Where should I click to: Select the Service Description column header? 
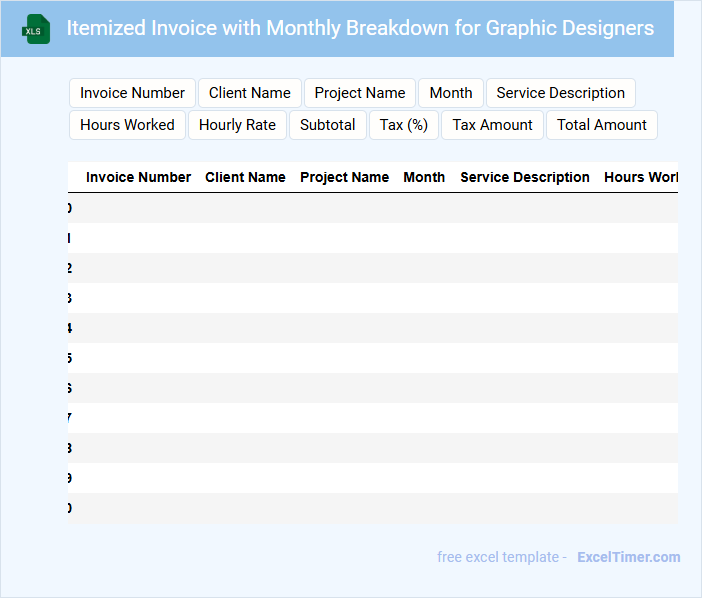point(525,177)
